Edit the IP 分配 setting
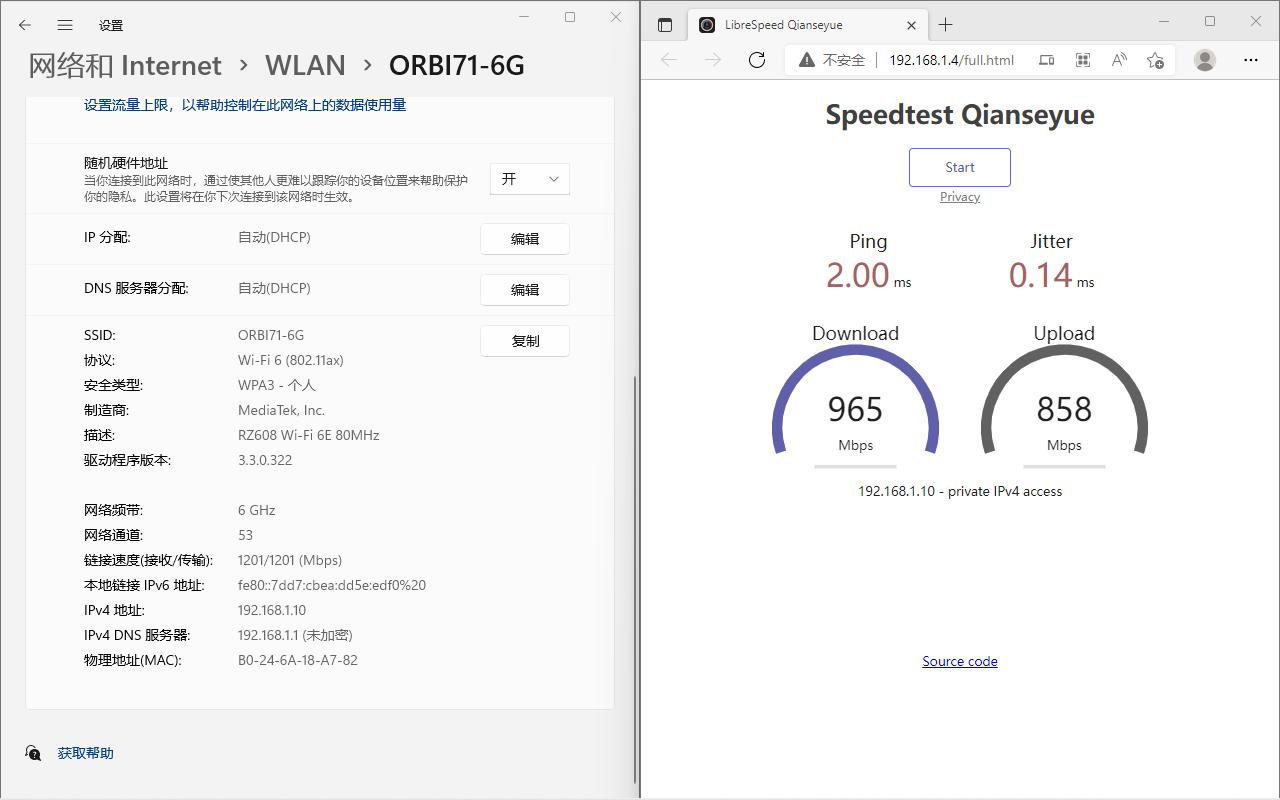The width and height of the screenshot is (1280, 800). pyautogui.click(x=524, y=238)
